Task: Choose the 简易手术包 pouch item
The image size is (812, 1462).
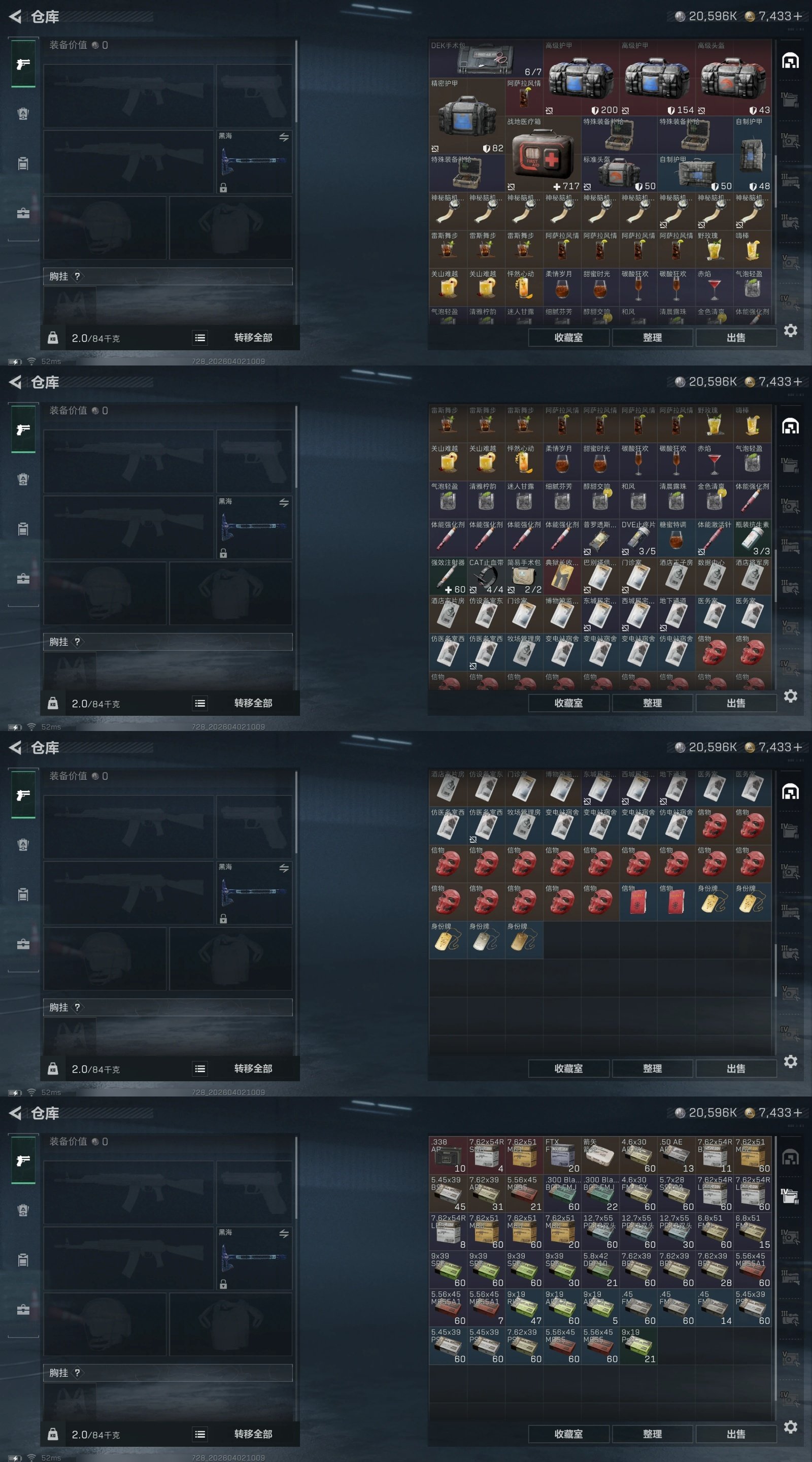Action: [524, 576]
